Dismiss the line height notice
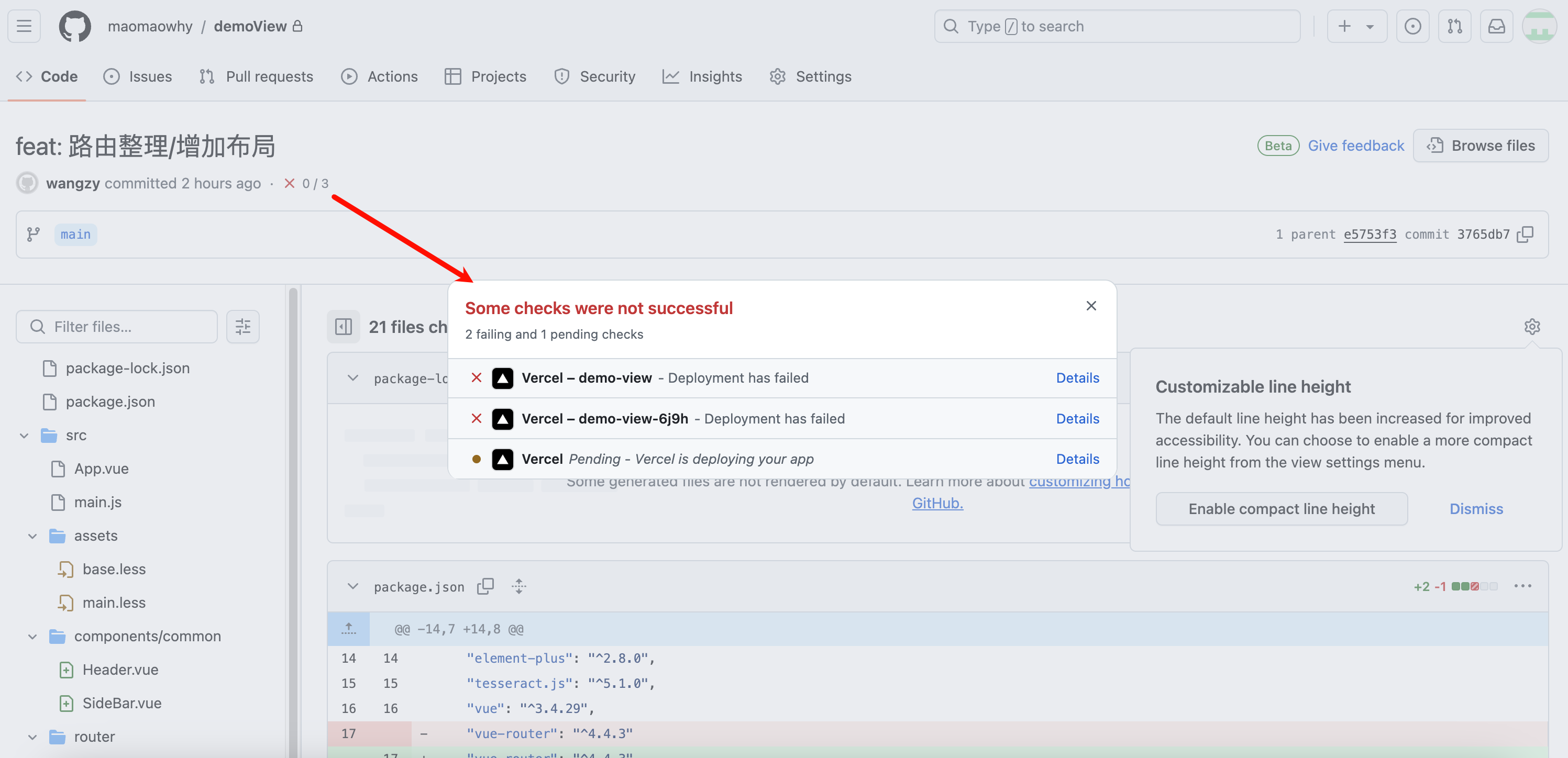This screenshot has height=758, width=1568. point(1475,509)
